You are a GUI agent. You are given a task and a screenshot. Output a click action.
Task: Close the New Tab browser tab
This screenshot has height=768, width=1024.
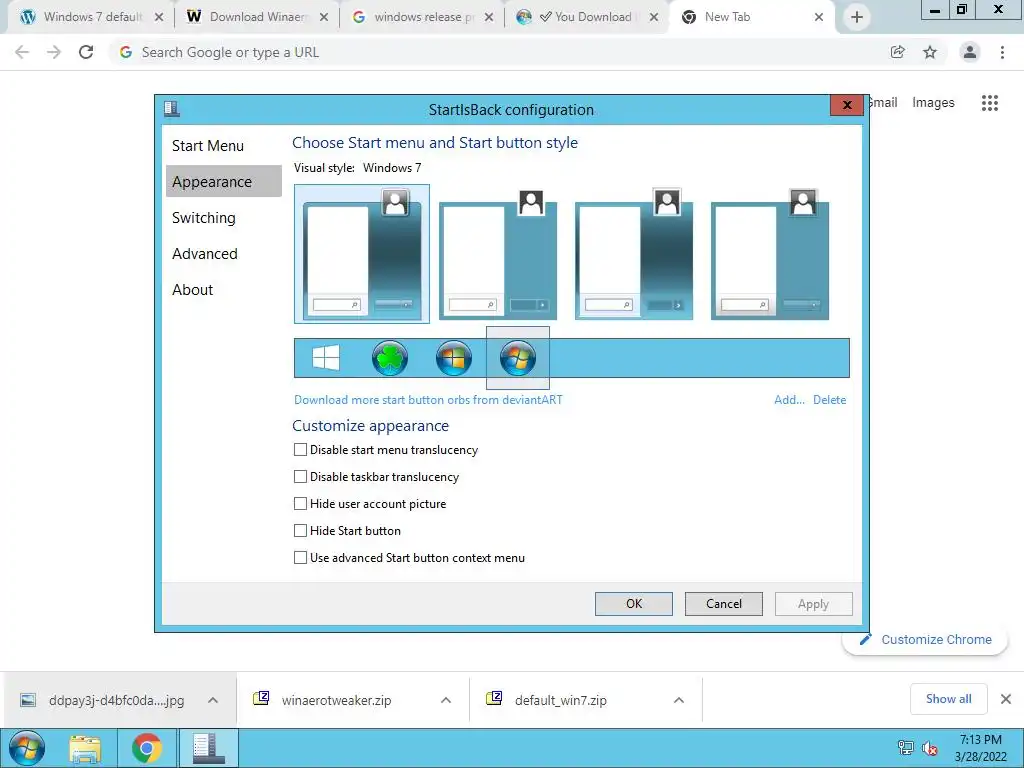(x=819, y=17)
